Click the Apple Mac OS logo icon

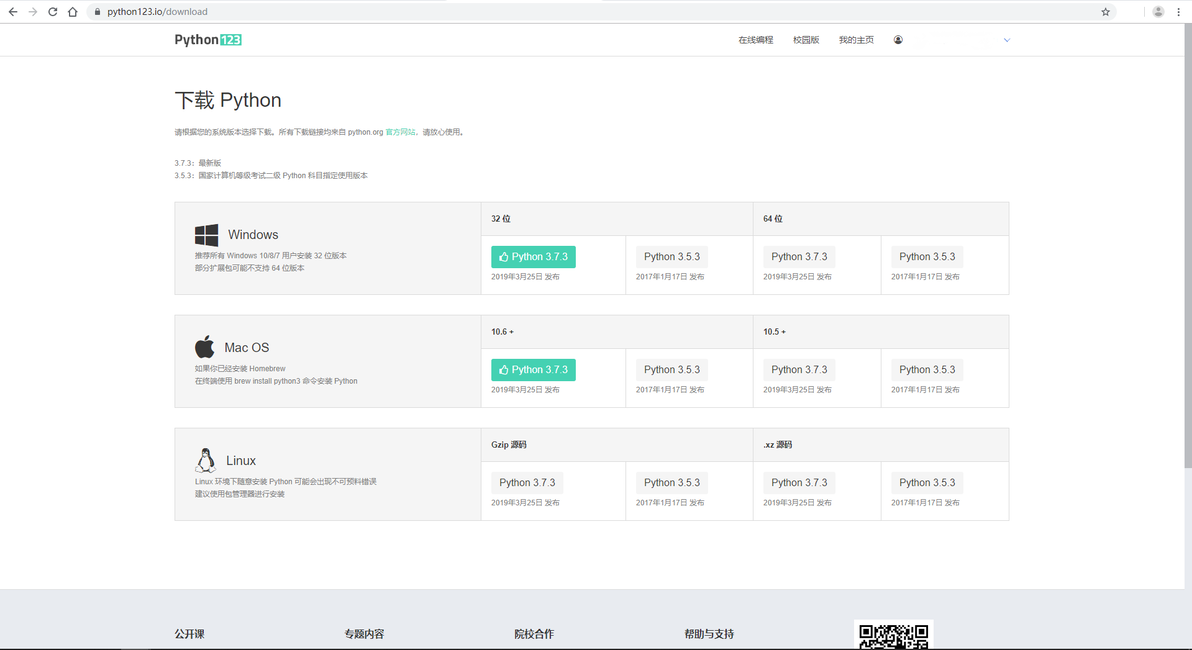pyautogui.click(x=204, y=347)
